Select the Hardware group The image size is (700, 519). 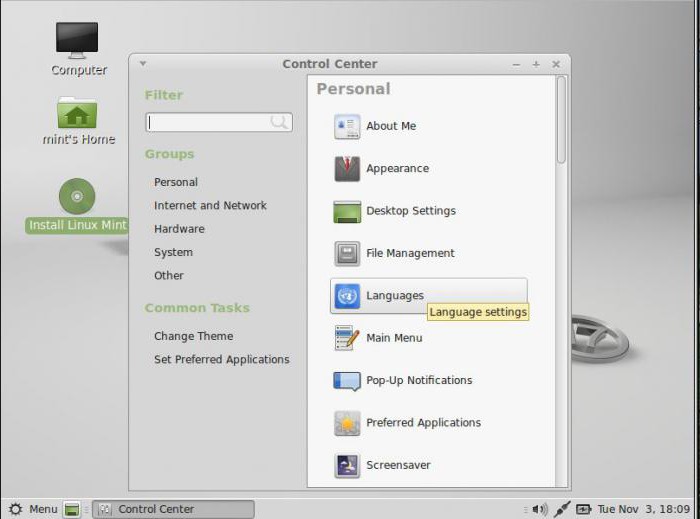point(179,229)
